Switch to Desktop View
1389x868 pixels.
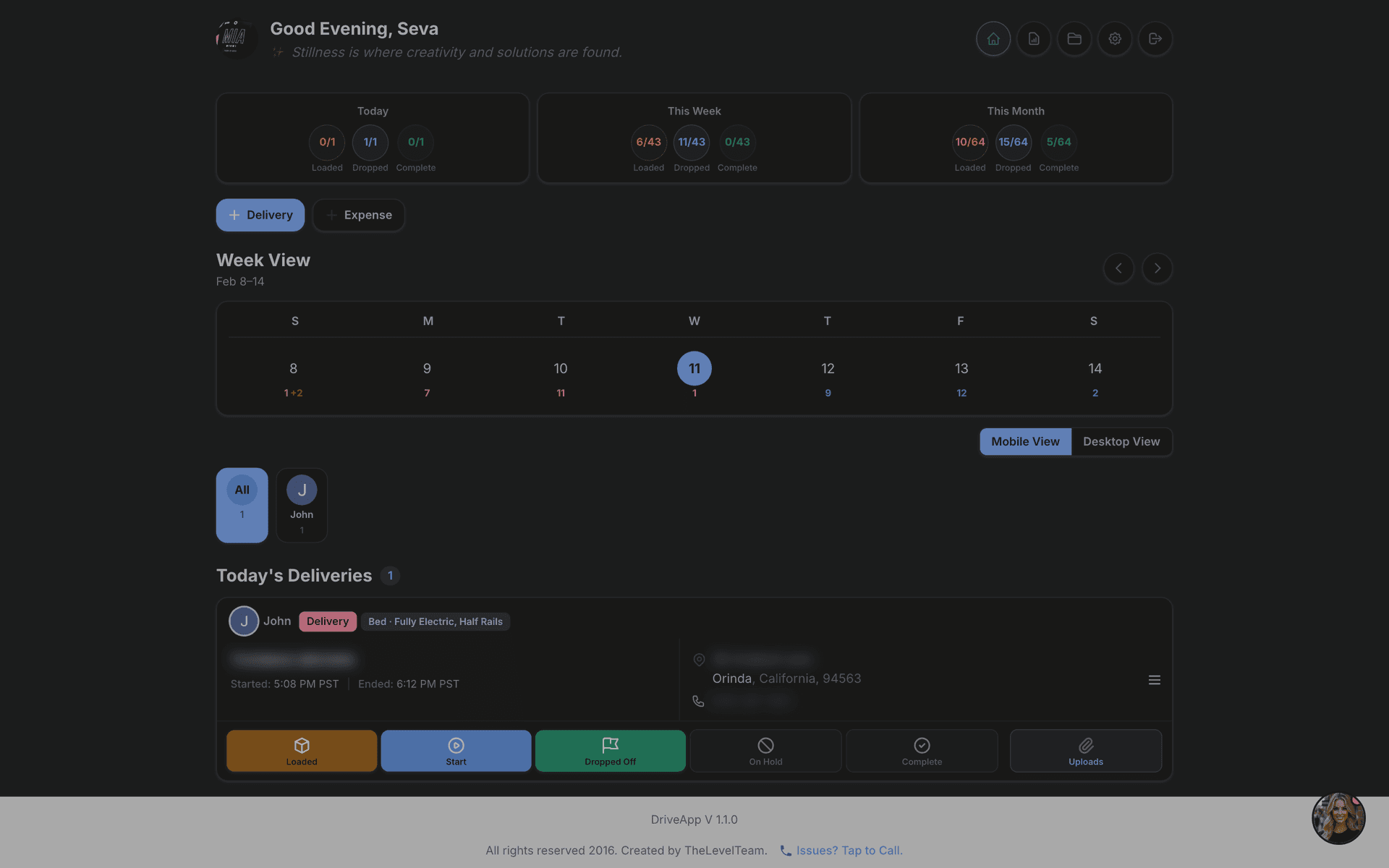tap(1121, 441)
